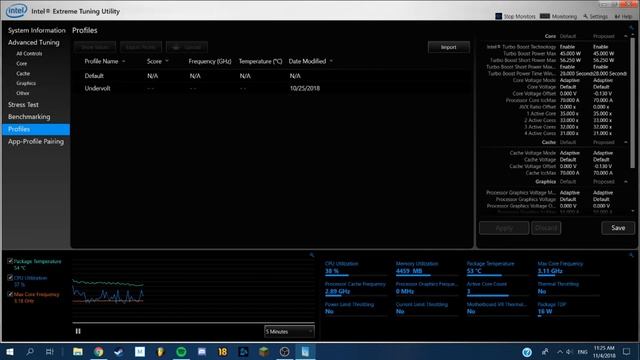Click the Discard button
640x360 pixels.
pyautogui.click(x=546, y=228)
